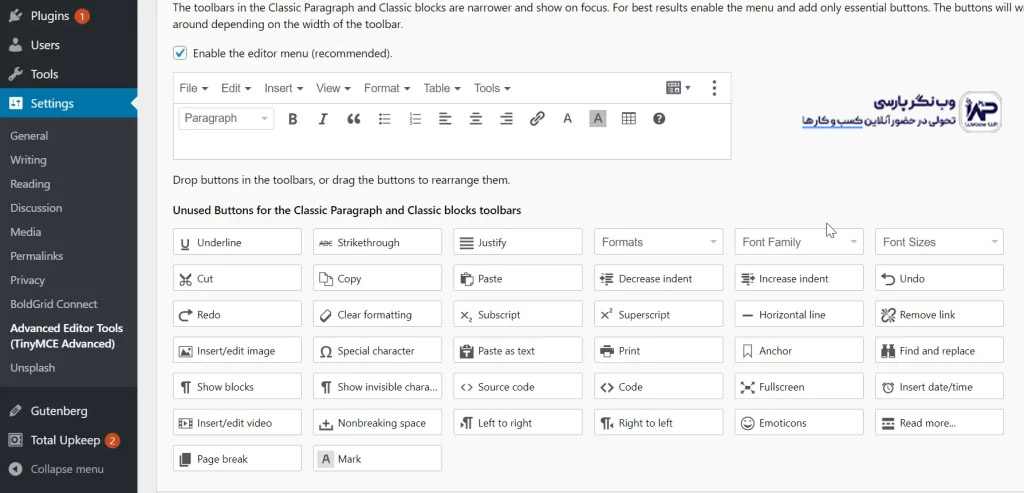Click the Underline unused button
Image resolution: width=1024 pixels, height=493 pixels.
click(x=237, y=242)
